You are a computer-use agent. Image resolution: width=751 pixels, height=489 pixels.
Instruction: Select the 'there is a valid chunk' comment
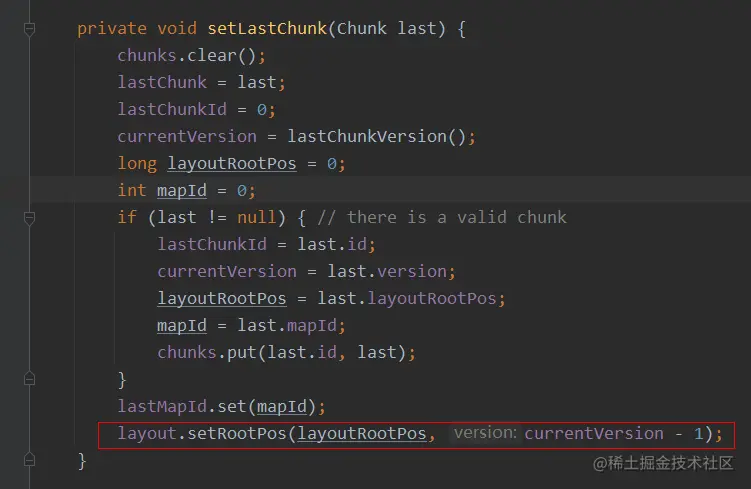pyautogui.click(x=442, y=217)
